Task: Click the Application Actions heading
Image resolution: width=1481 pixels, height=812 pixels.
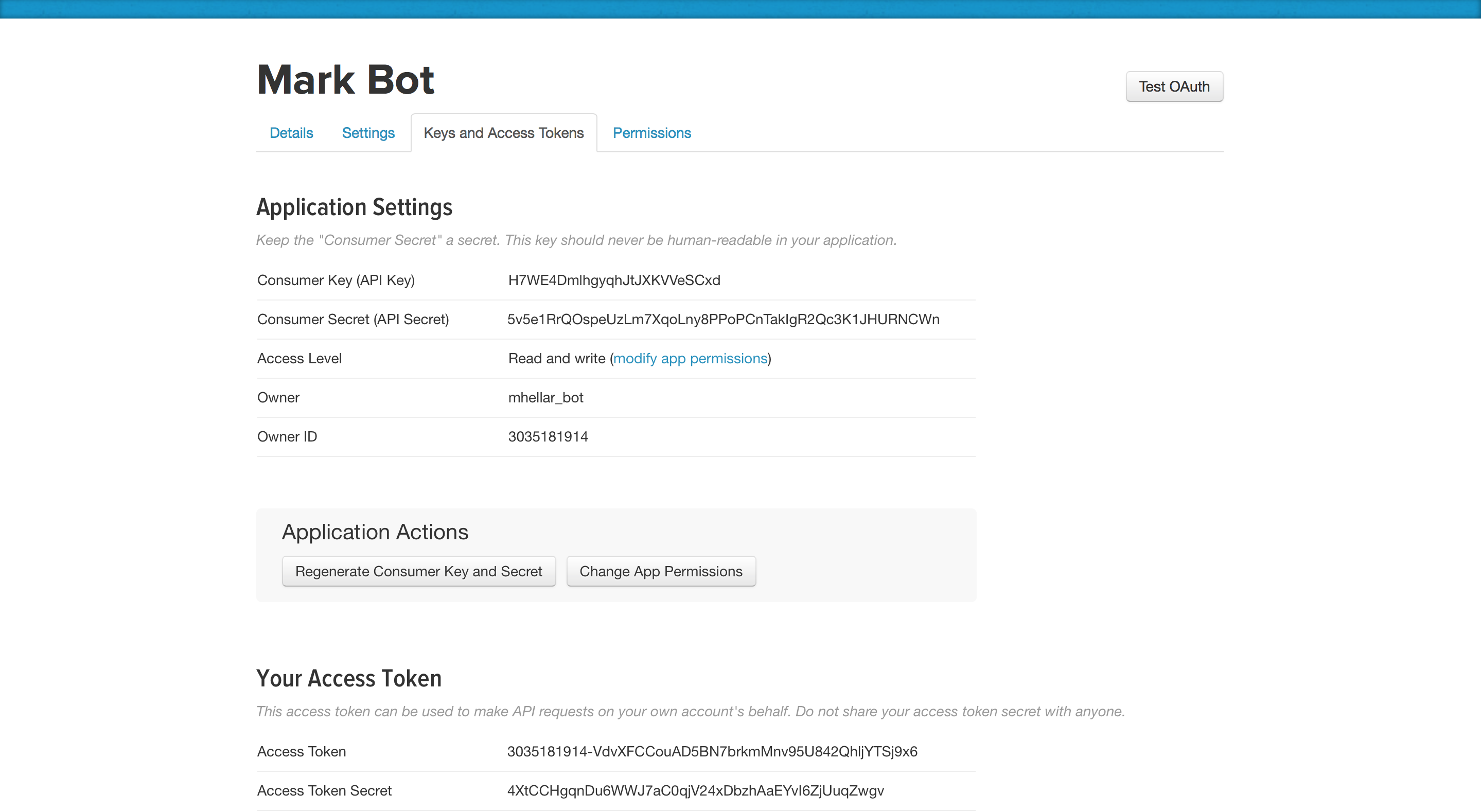Action: (x=375, y=532)
